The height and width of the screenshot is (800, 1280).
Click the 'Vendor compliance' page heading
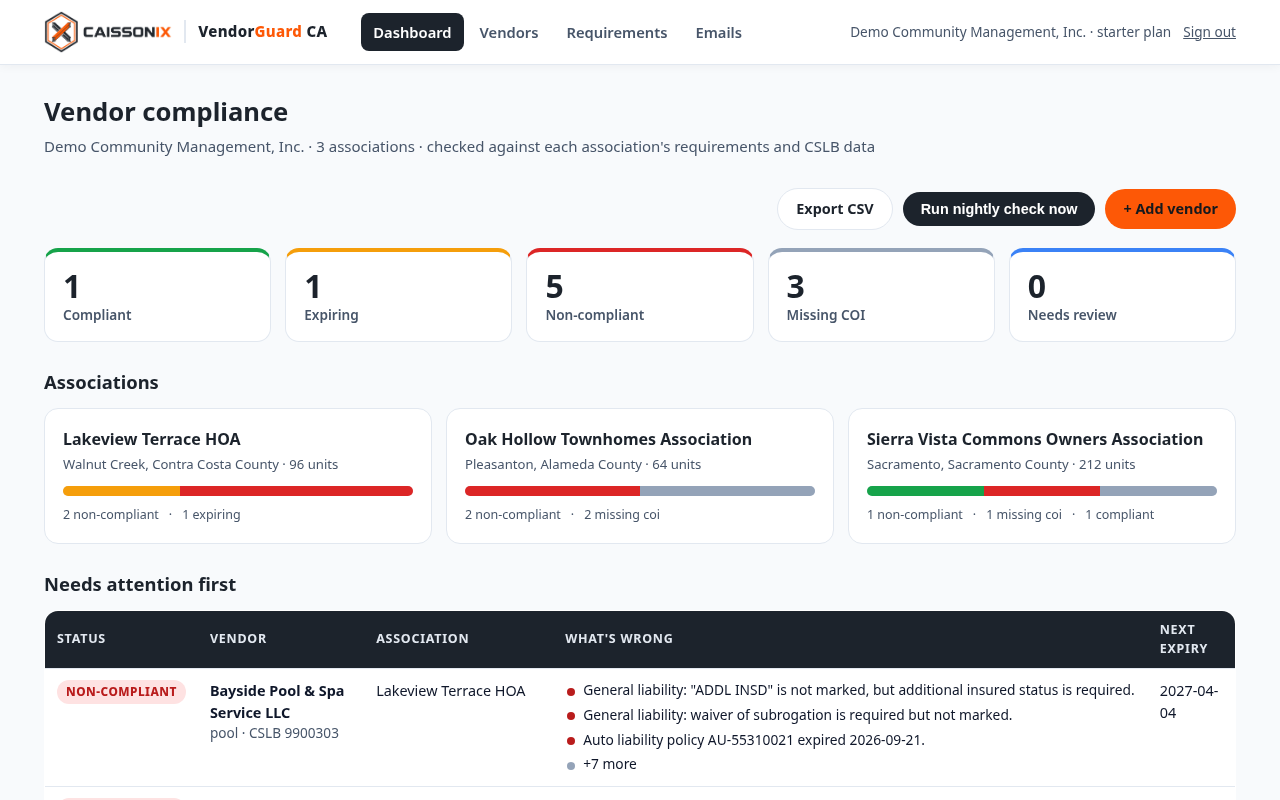pos(166,112)
